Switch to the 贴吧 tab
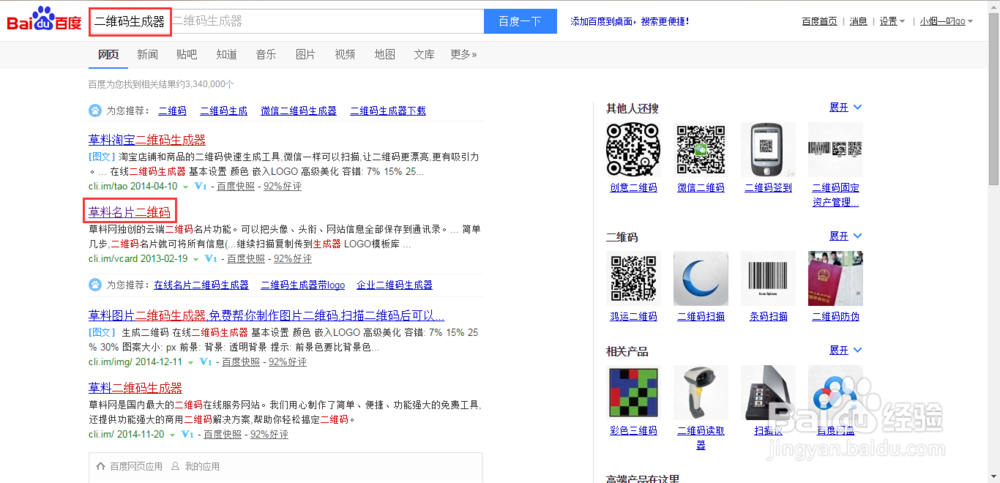The height and width of the screenshot is (483, 1000). tap(187, 54)
